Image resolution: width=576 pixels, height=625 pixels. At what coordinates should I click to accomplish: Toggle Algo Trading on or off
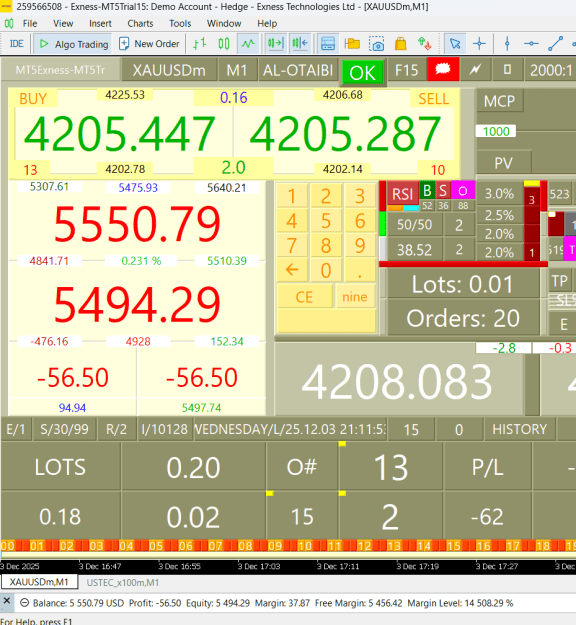point(74,44)
